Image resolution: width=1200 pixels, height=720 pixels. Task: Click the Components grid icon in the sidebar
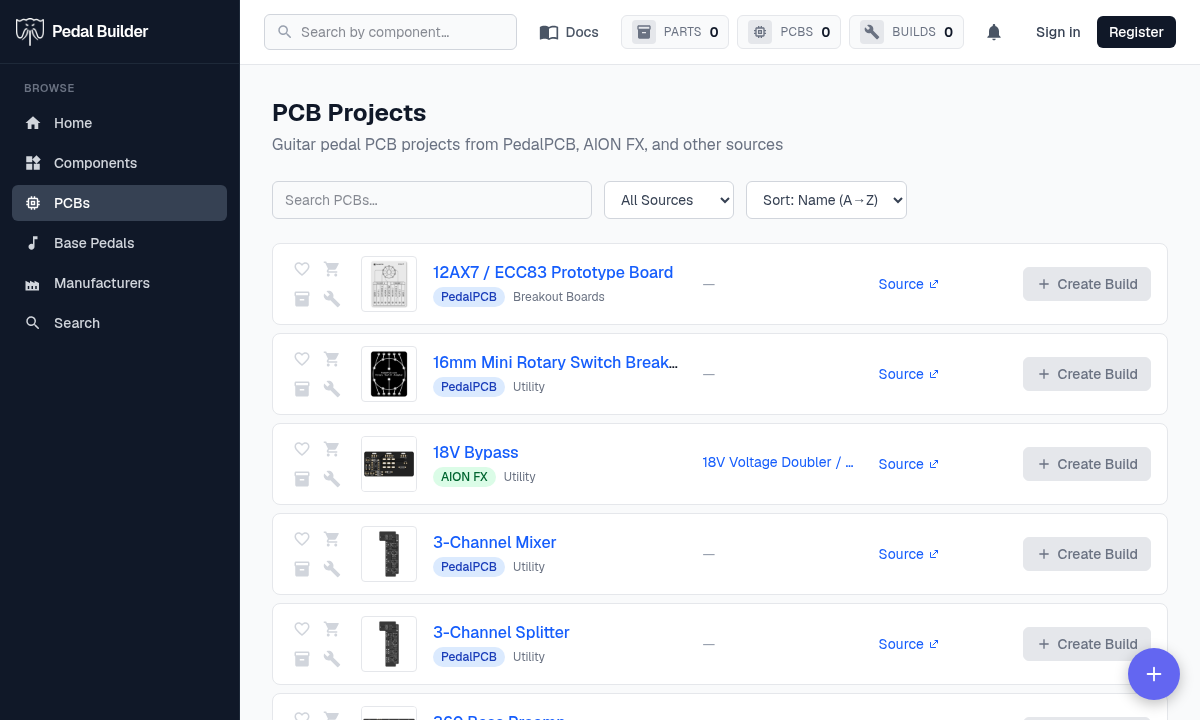click(x=33, y=163)
